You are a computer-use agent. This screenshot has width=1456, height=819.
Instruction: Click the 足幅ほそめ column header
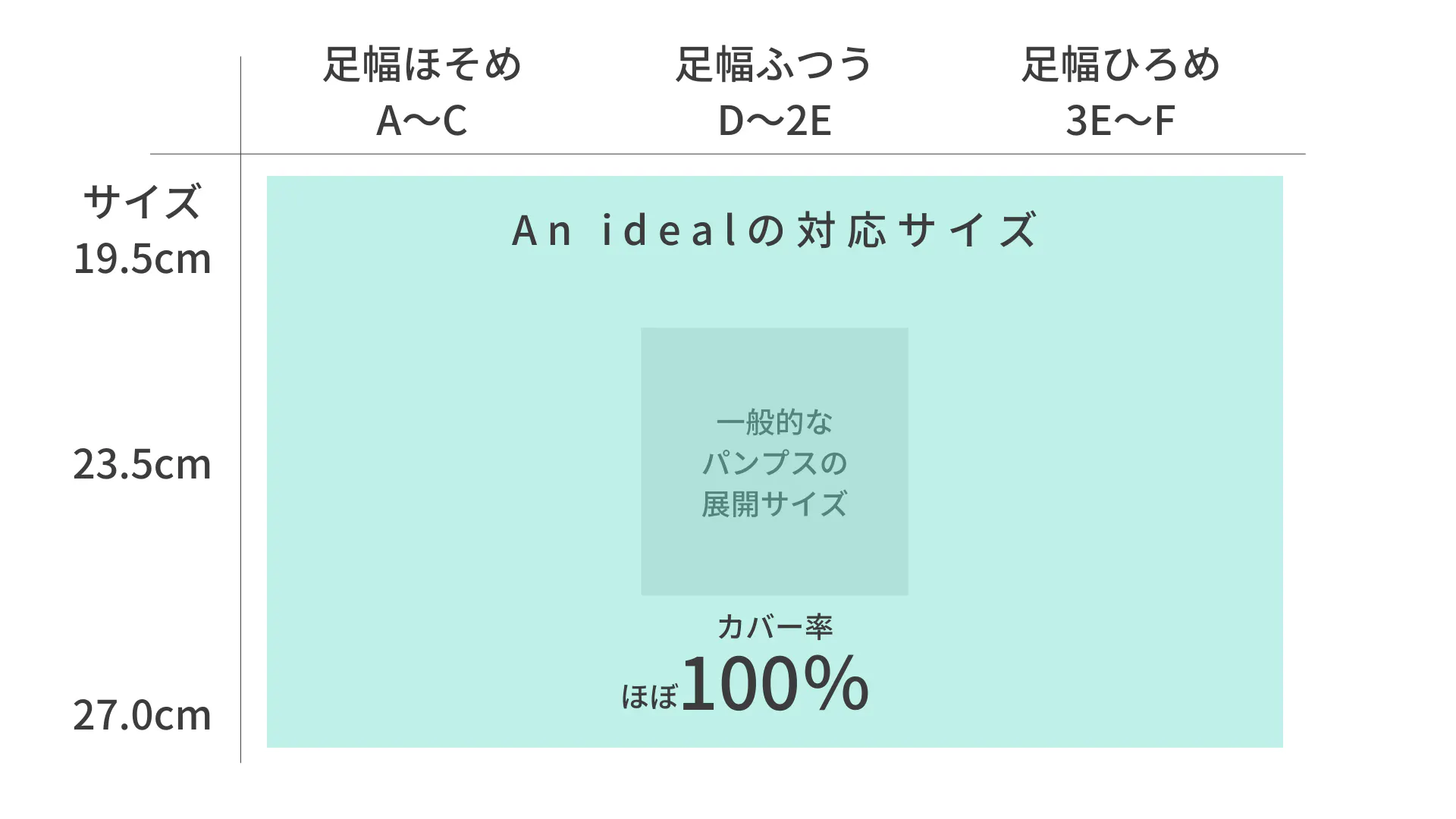point(422,64)
